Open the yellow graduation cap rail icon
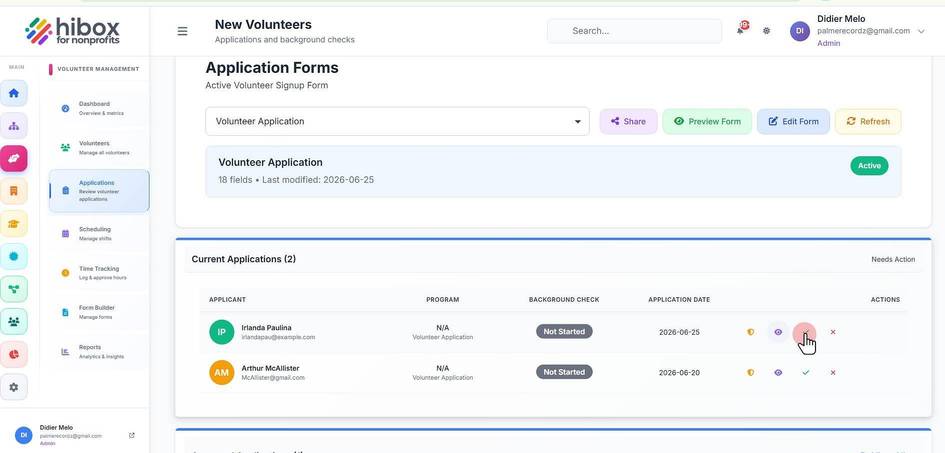The height and width of the screenshot is (453, 945). coord(14,223)
